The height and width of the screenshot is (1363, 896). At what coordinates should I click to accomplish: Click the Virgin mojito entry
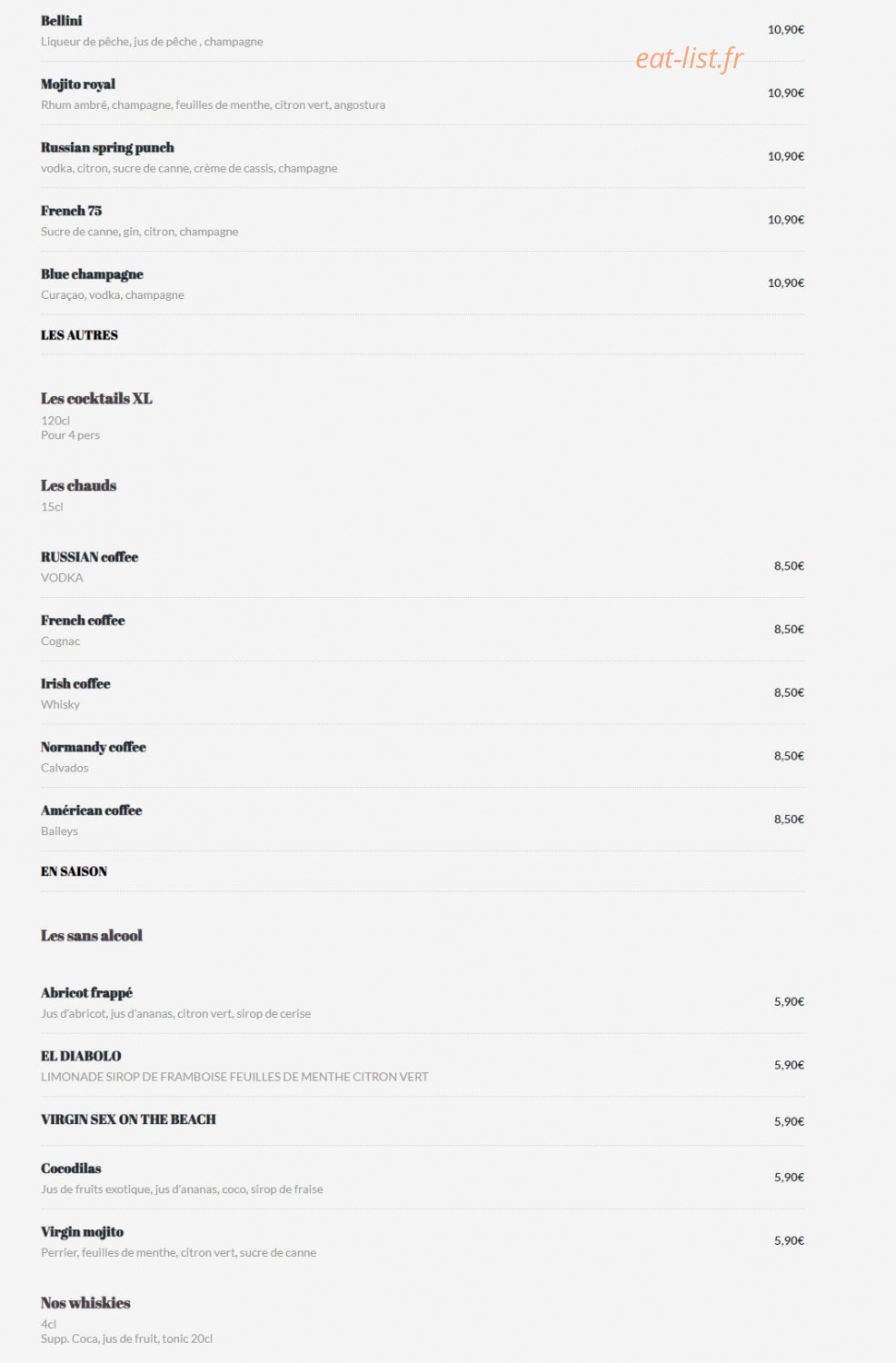(x=82, y=1232)
